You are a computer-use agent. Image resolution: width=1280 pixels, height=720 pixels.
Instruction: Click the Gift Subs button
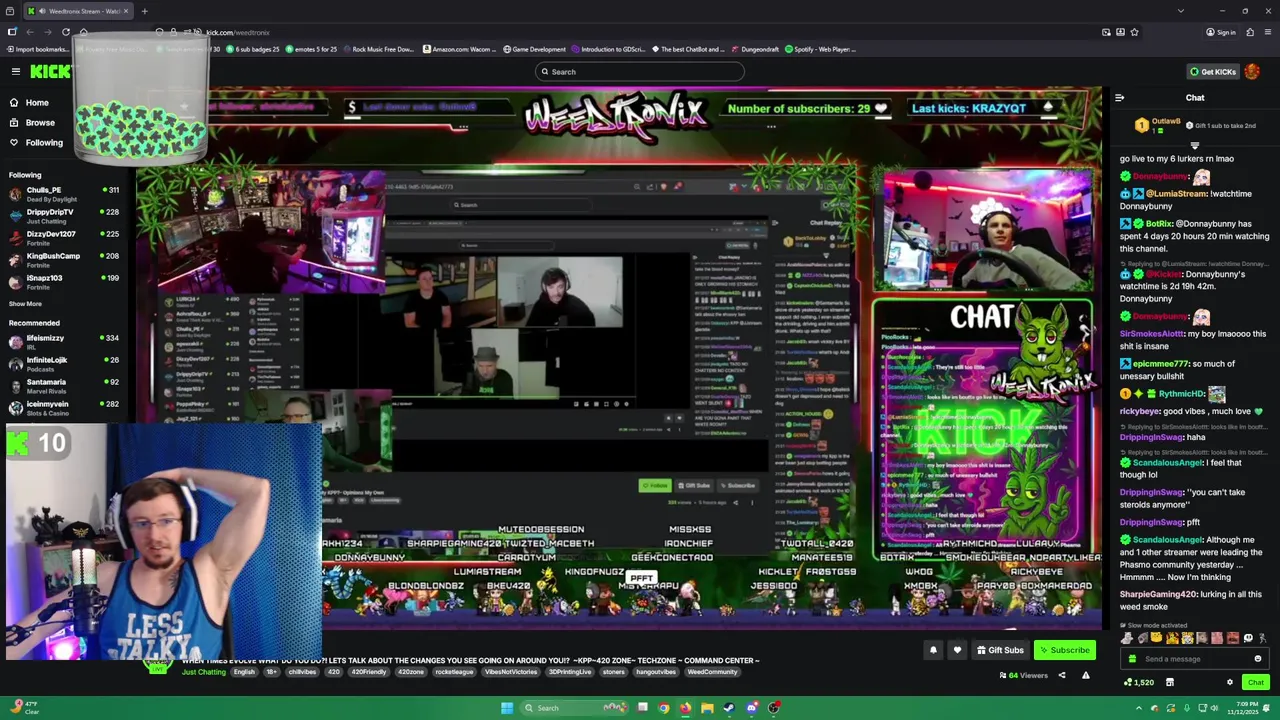pyautogui.click(x=999, y=650)
